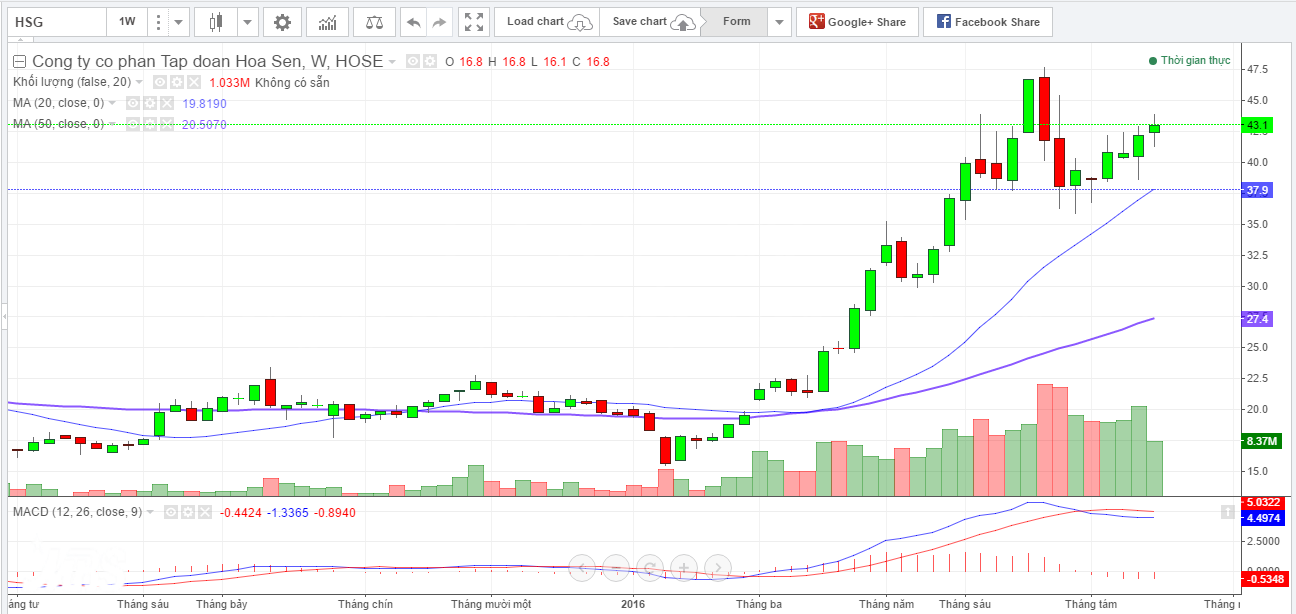Viewport: 1296px width, 614px height.
Task: Open settings gear of main Hoa Sen series
Action: click(x=429, y=61)
